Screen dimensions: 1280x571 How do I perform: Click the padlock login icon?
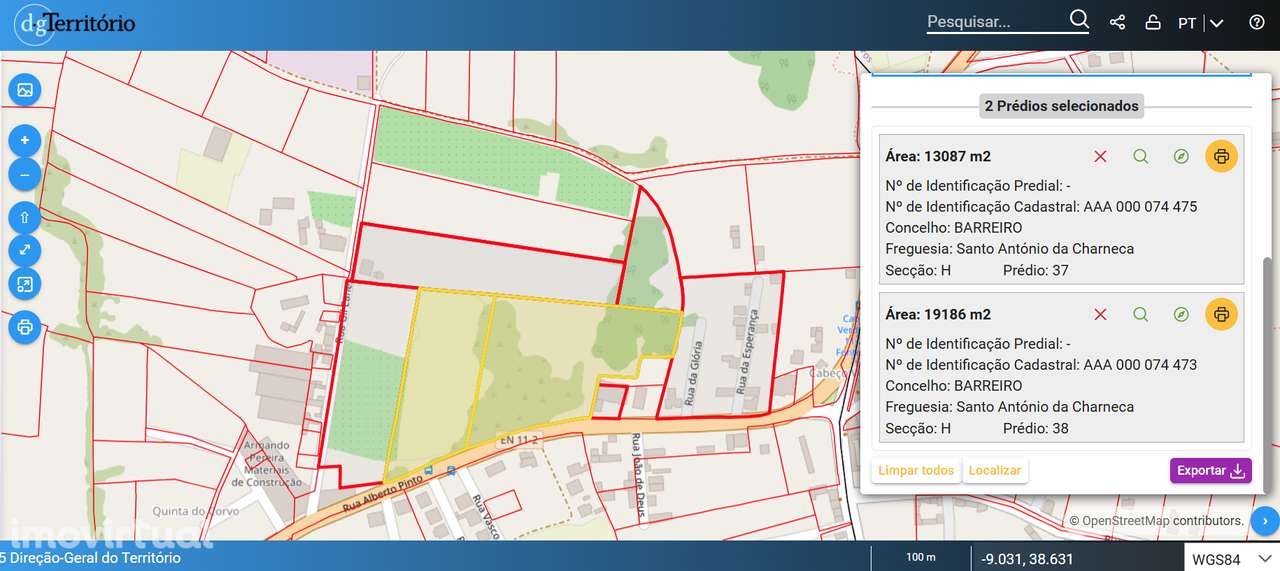pyautogui.click(x=1152, y=22)
